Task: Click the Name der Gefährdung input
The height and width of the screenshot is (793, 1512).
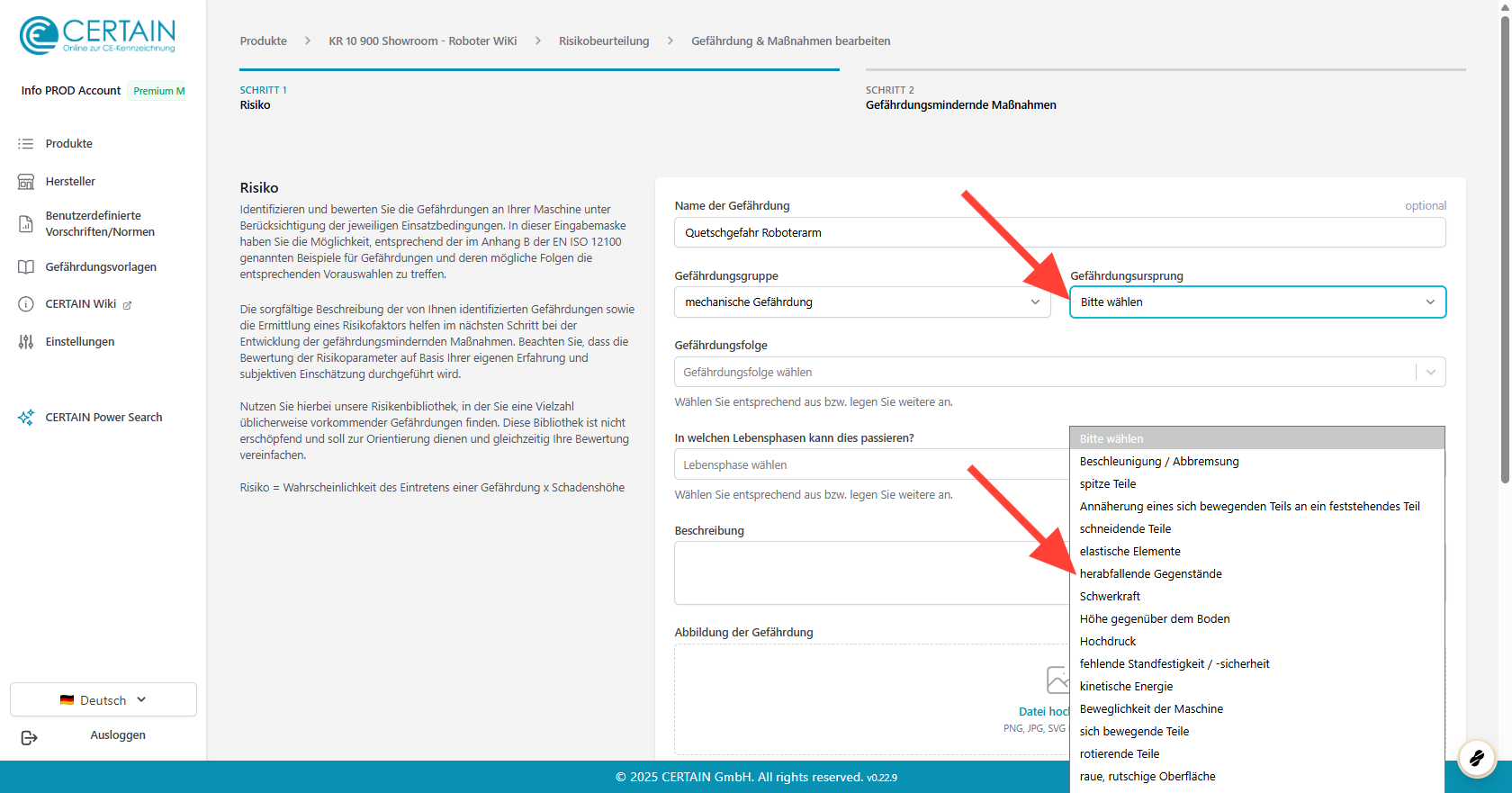Action: pyautogui.click(x=1060, y=232)
